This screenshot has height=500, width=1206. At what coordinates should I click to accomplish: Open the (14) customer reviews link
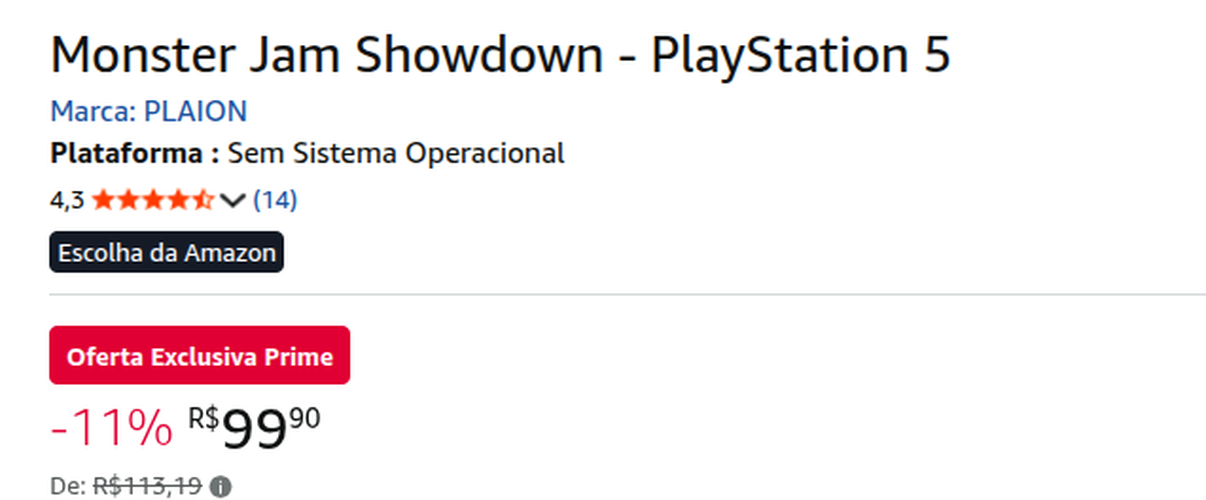[275, 200]
